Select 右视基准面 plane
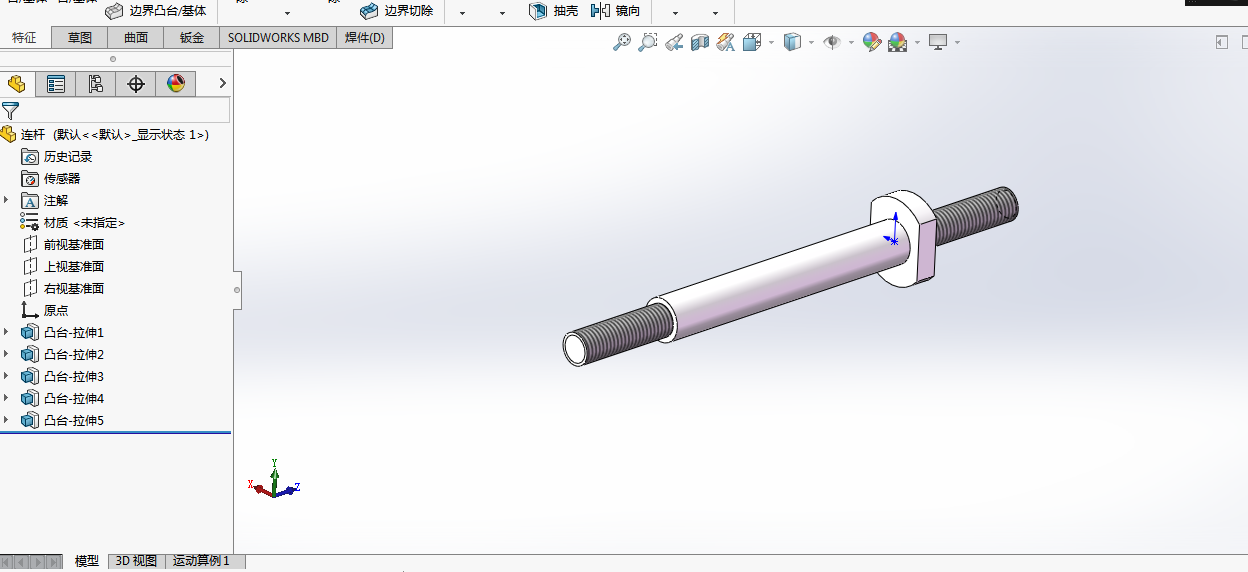This screenshot has width=1248, height=572. click(63, 288)
